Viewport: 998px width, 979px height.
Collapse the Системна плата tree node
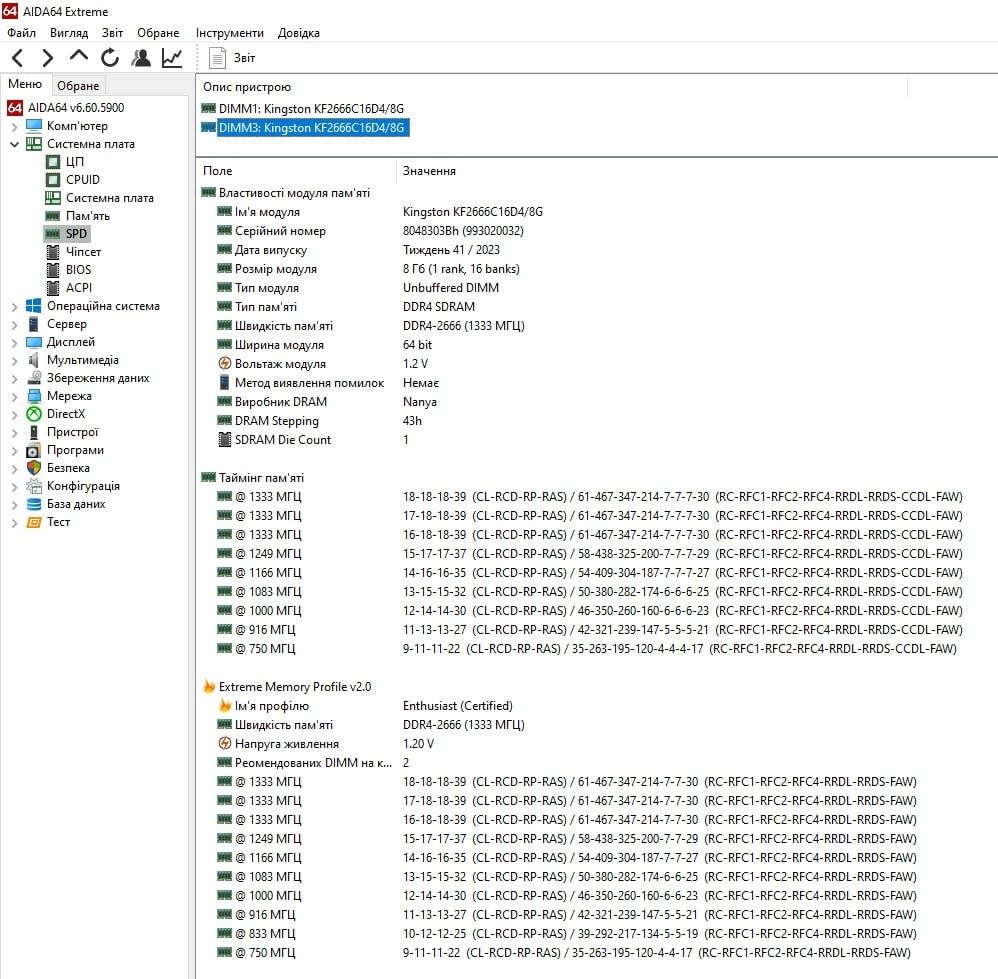click(x=14, y=144)
